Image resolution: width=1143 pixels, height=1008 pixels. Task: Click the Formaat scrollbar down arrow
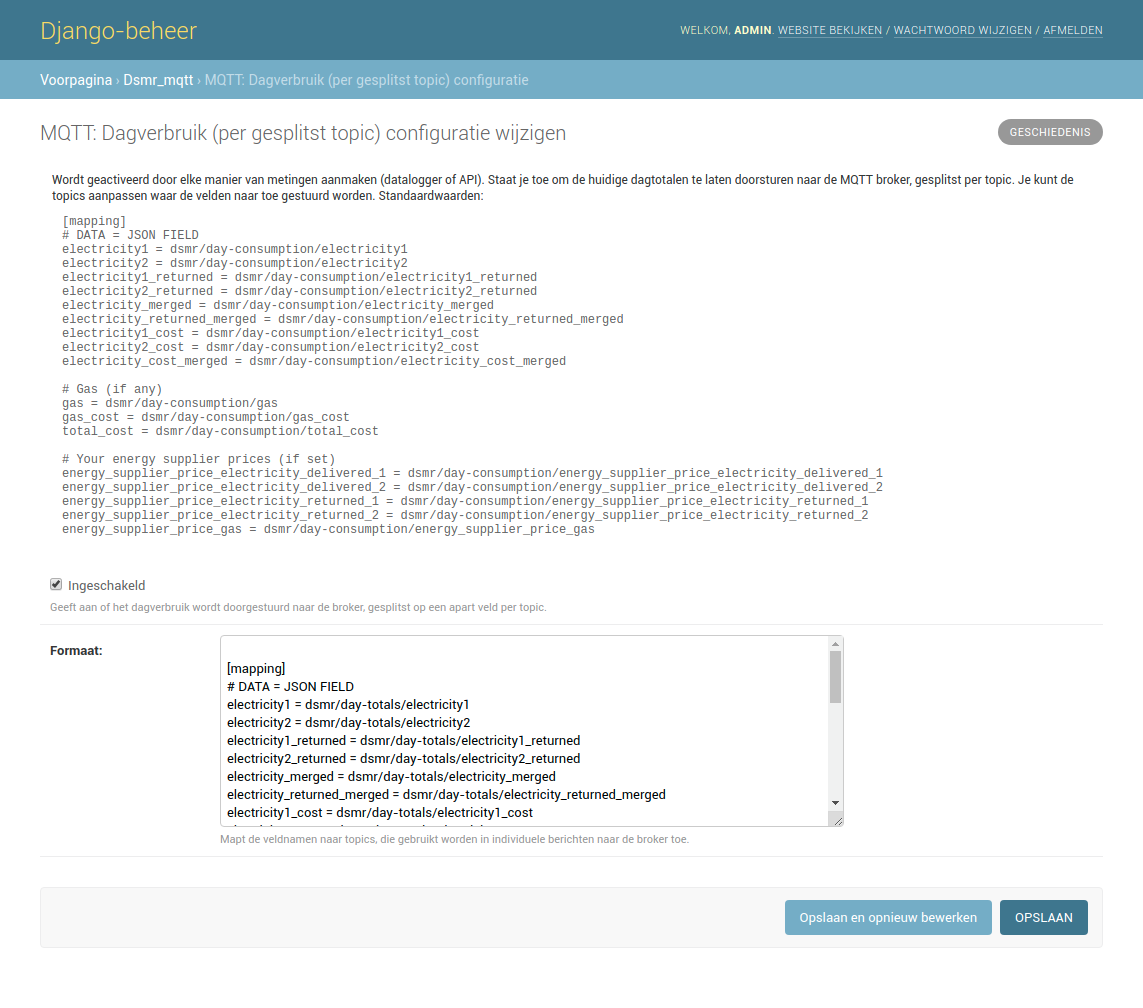click(x=835, y=802)
